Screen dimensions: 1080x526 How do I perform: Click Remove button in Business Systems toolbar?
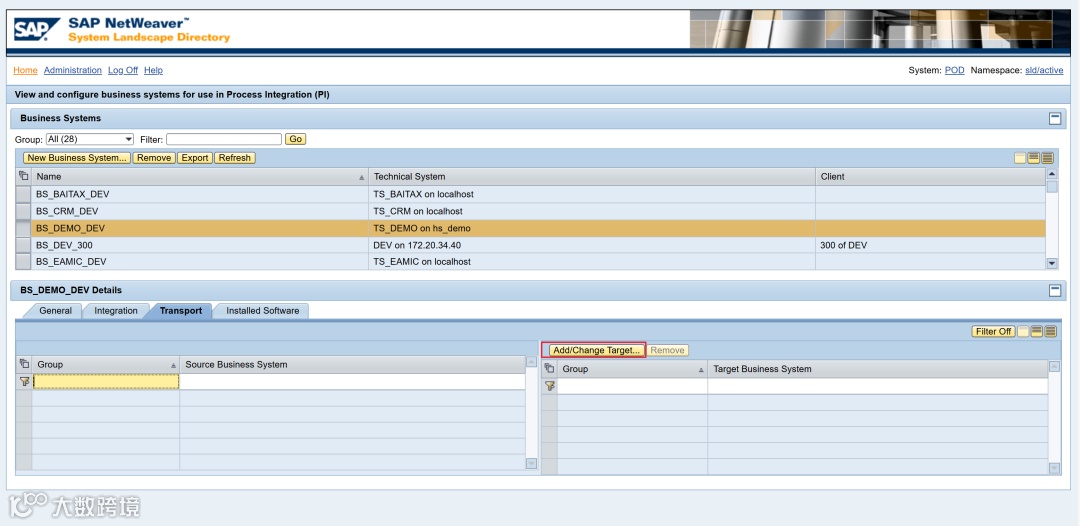click(x=154, y=158)
